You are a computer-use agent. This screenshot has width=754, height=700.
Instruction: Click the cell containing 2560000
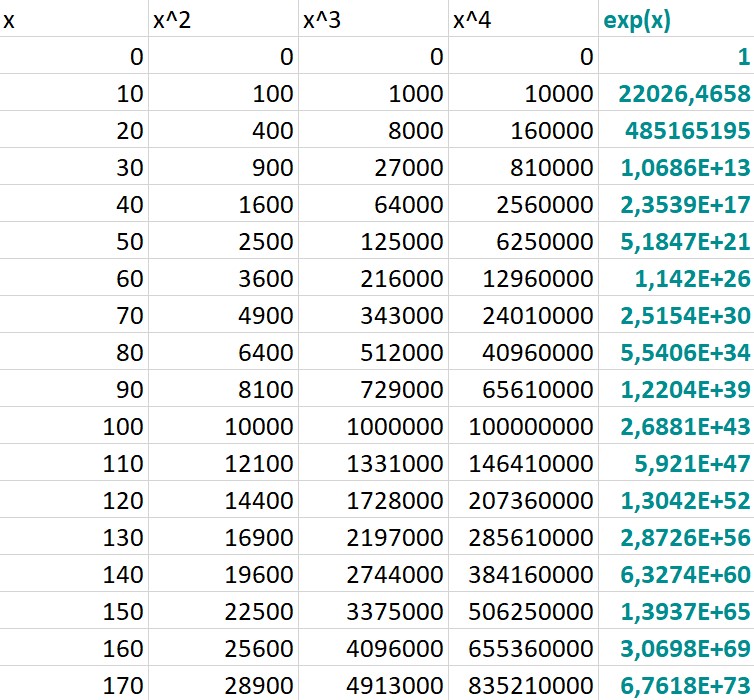(524, 204)
